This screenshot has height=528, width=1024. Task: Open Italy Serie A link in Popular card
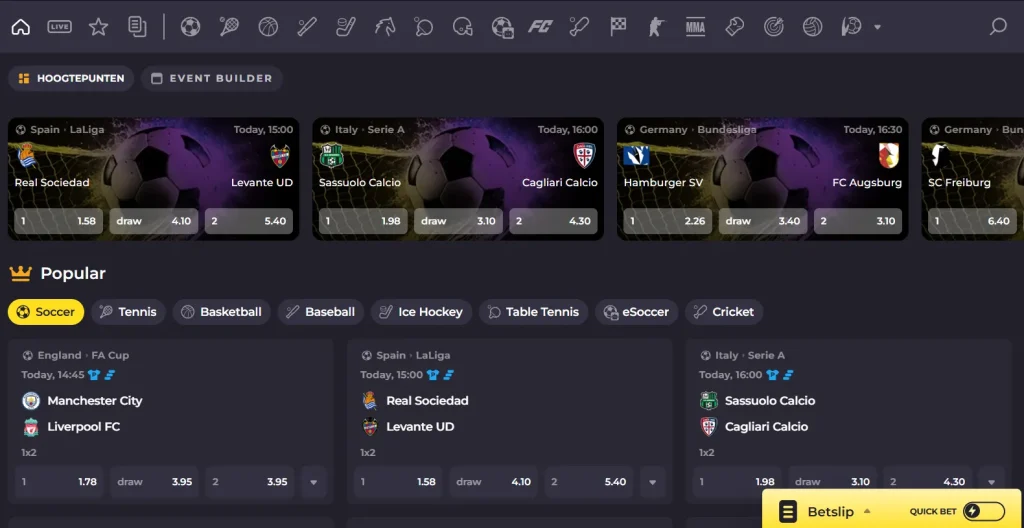(750, 355)
